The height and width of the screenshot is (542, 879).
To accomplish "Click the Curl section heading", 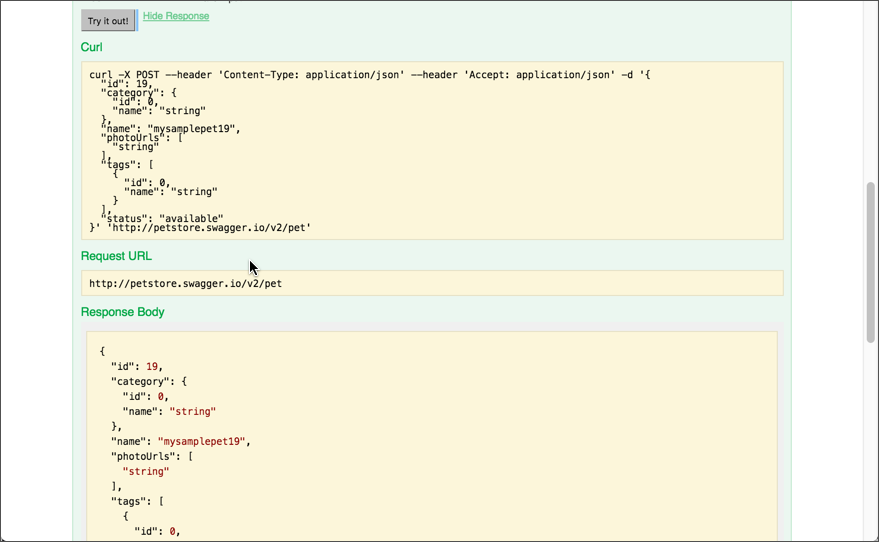I will pyautogui.click(x=92, y=47).
